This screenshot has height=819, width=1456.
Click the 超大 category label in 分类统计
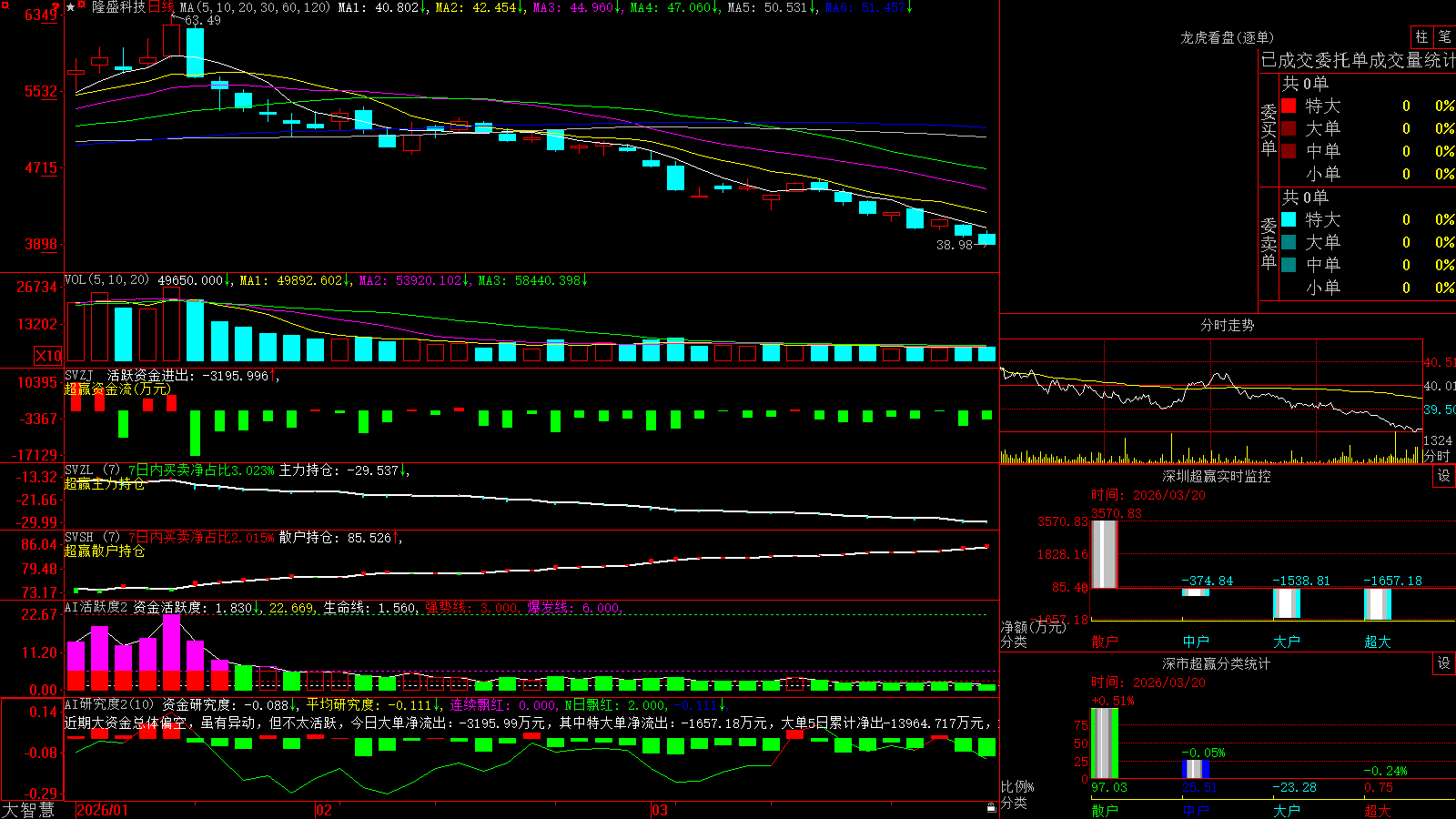1378,811
